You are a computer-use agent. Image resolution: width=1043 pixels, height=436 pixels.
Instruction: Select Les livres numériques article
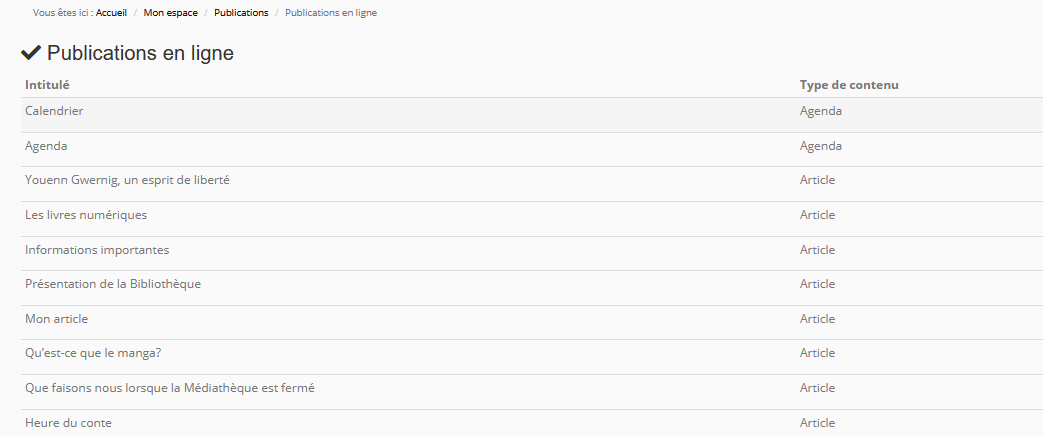[x=86, y=215]
